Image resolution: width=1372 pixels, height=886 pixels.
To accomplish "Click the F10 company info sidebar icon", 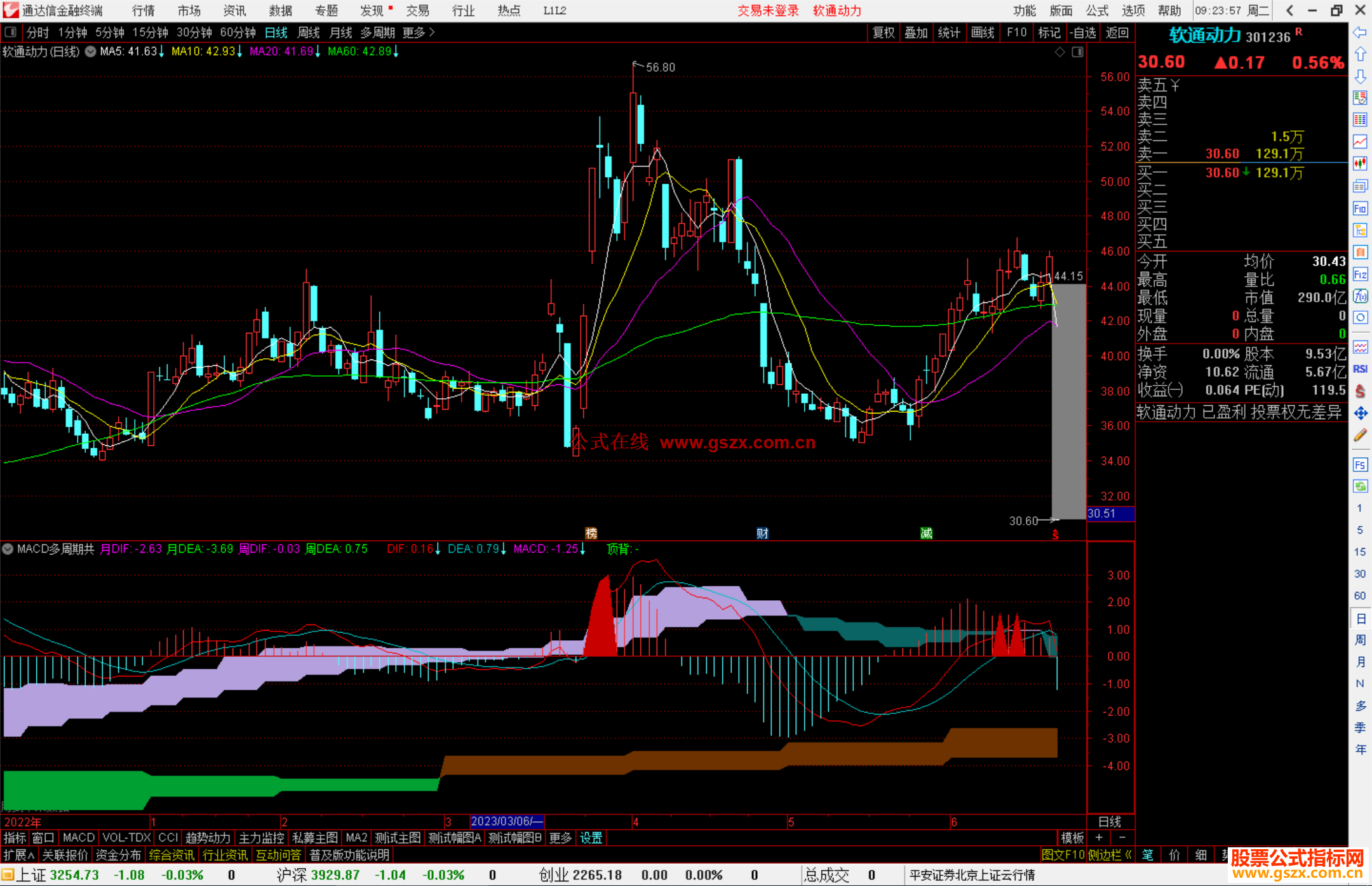I will pos(1359,208).
